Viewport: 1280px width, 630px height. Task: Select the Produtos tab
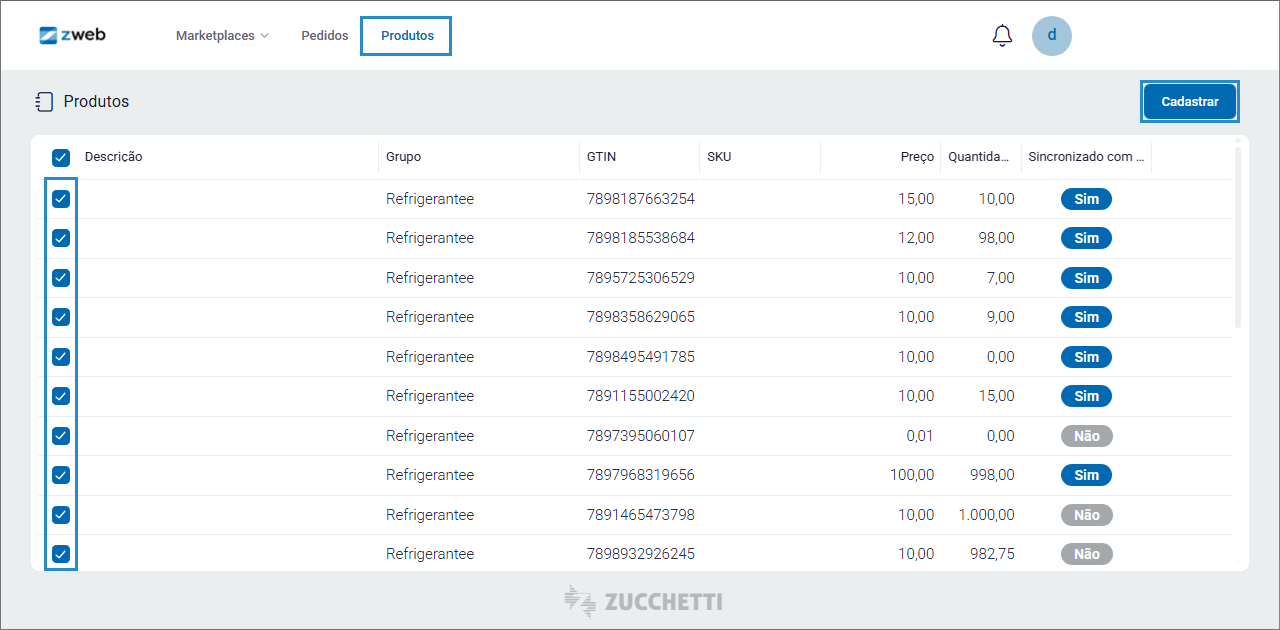click(407, 36)
